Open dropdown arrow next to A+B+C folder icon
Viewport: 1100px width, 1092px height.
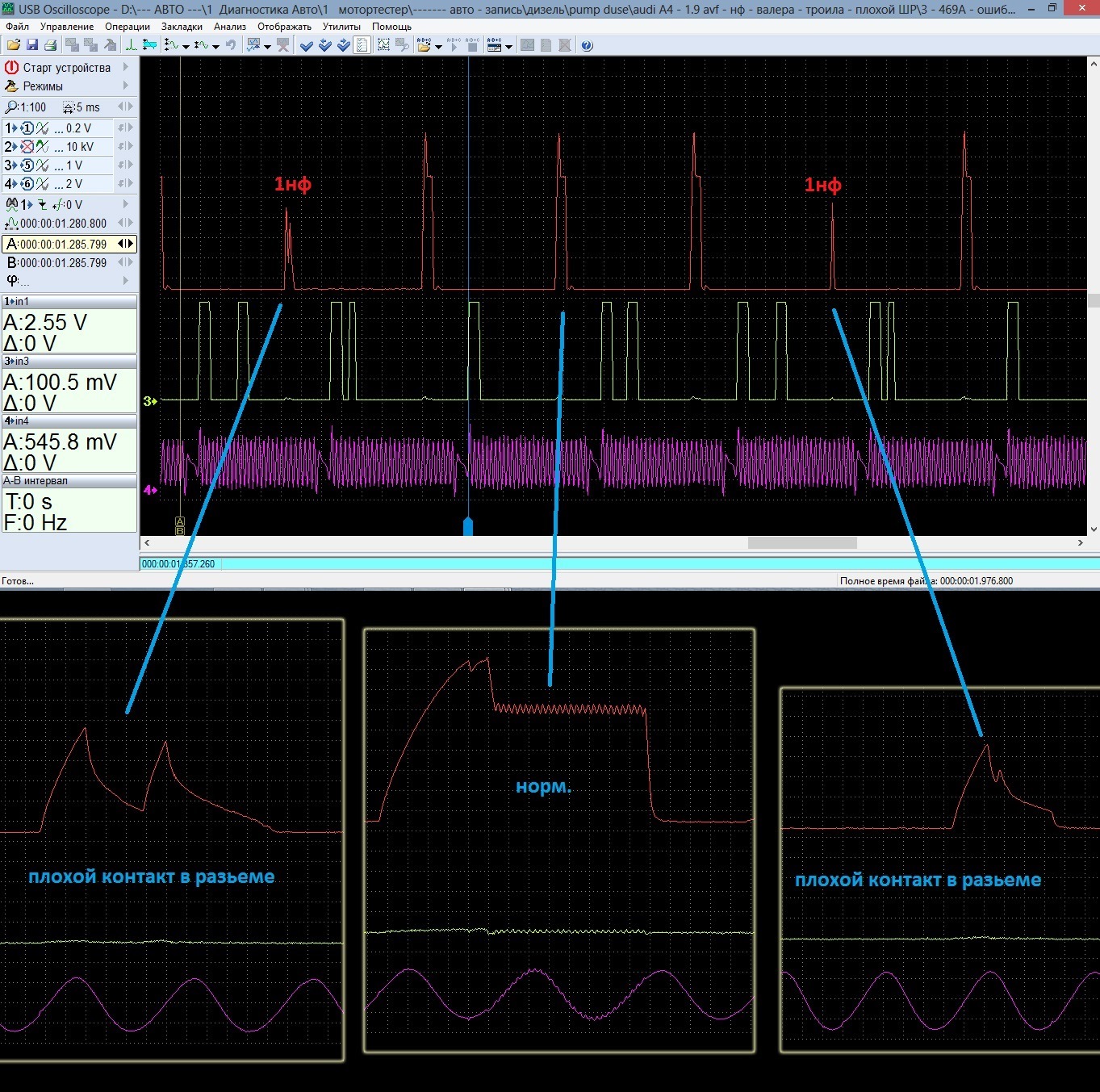[439, 46]
